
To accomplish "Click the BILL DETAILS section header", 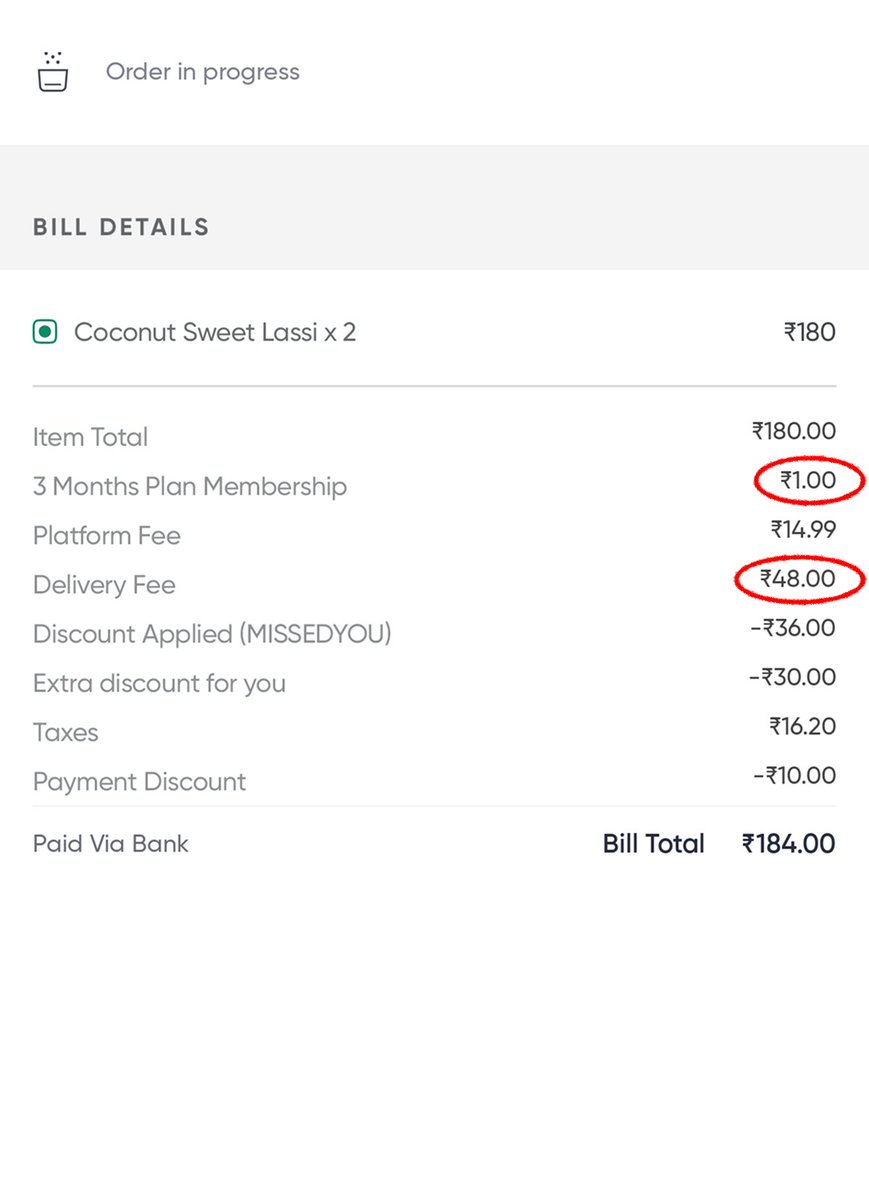I will [121, 227].
